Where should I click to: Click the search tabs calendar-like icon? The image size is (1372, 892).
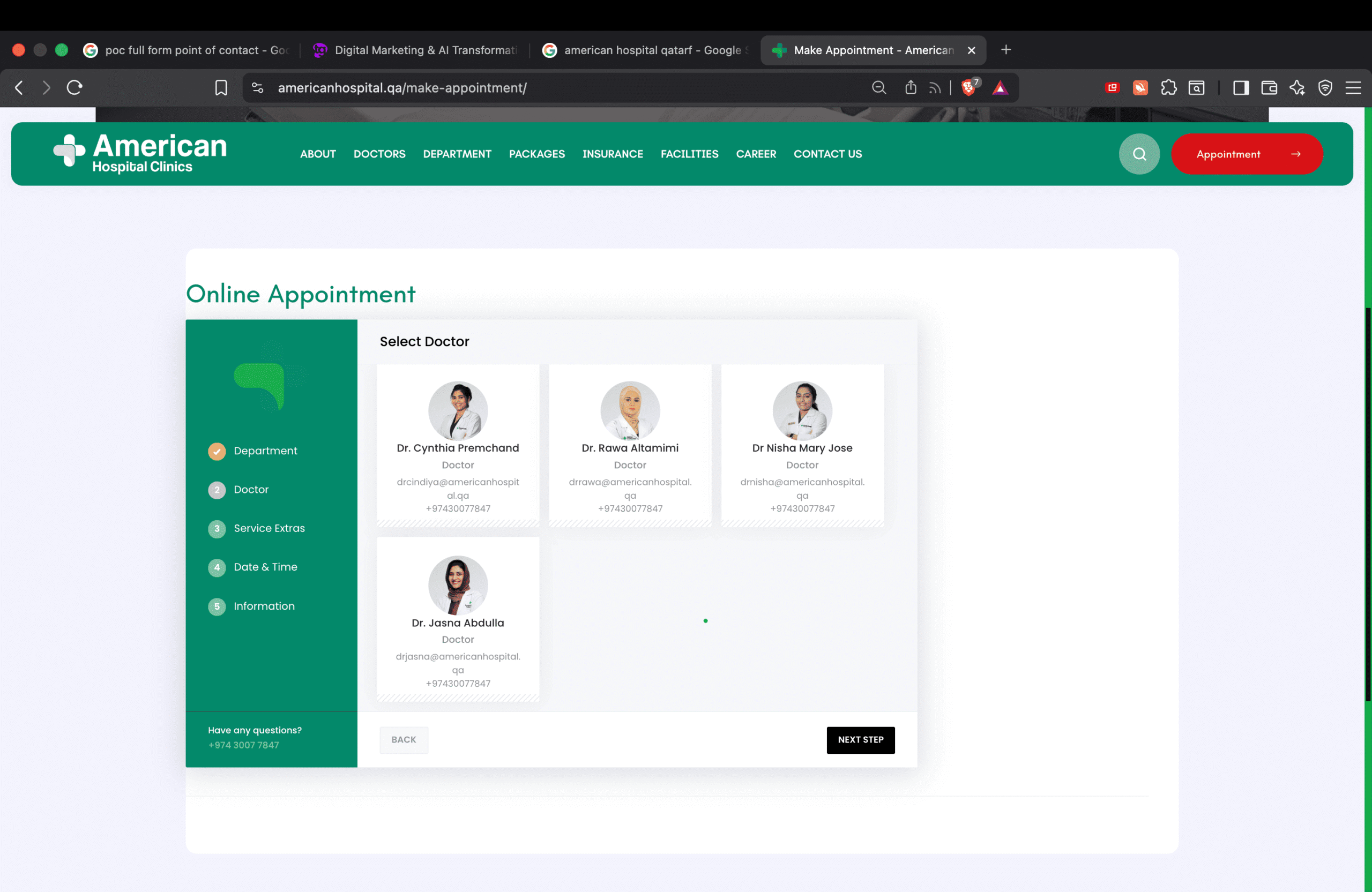click(1196, 87)
